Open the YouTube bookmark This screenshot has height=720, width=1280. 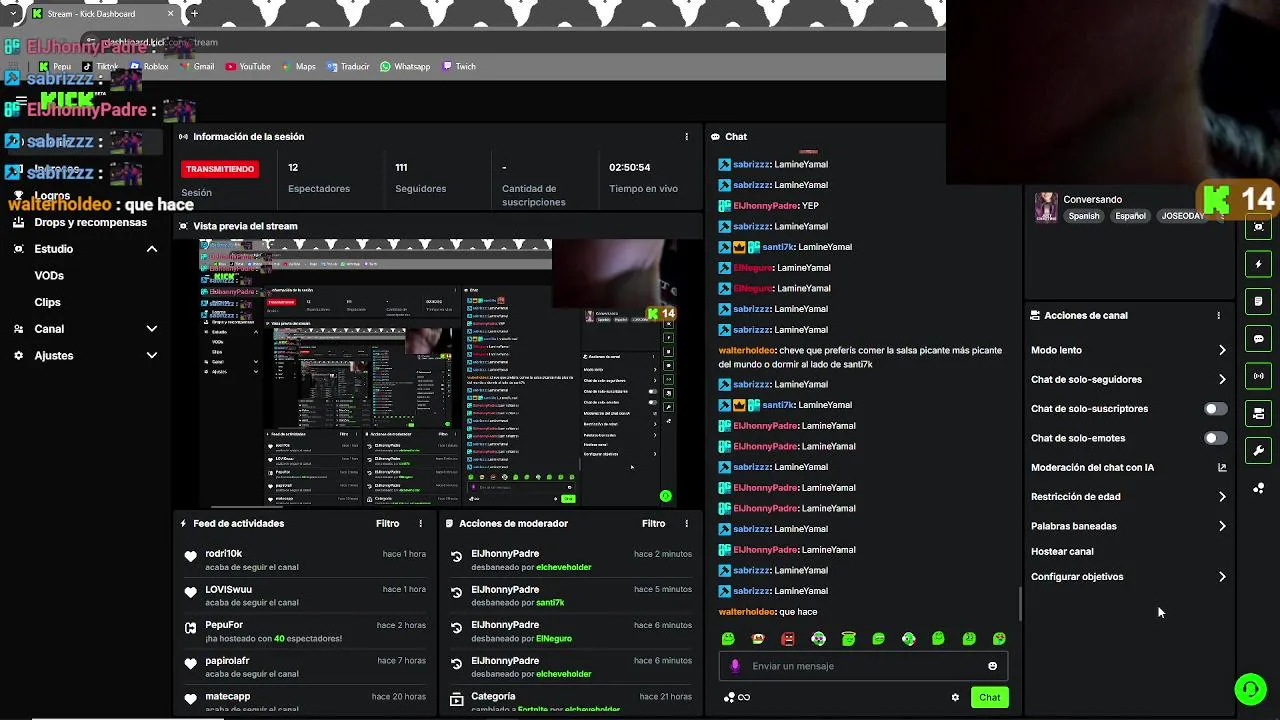(248, 66)
